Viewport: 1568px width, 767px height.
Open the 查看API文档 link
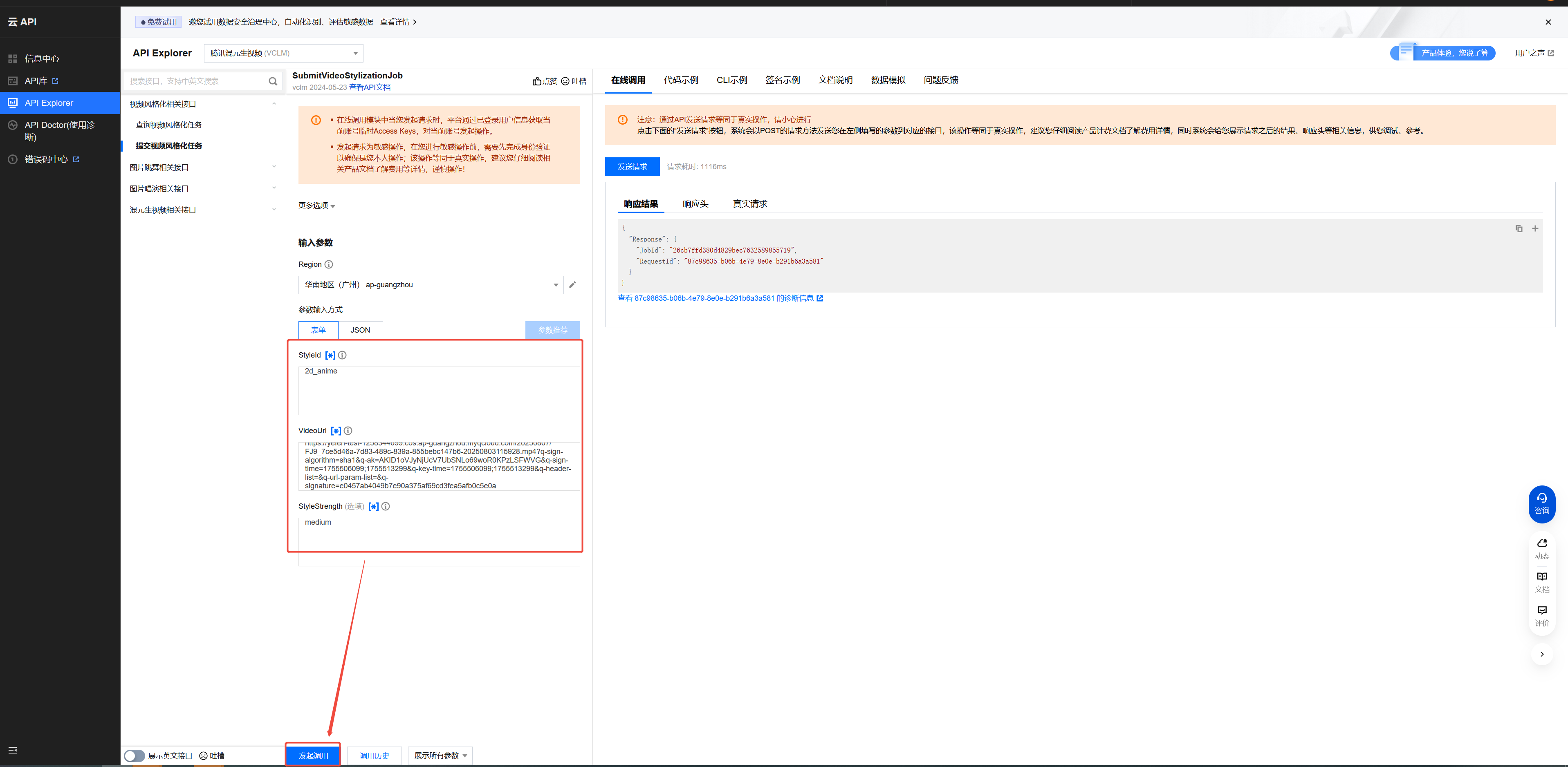point(370,87)
